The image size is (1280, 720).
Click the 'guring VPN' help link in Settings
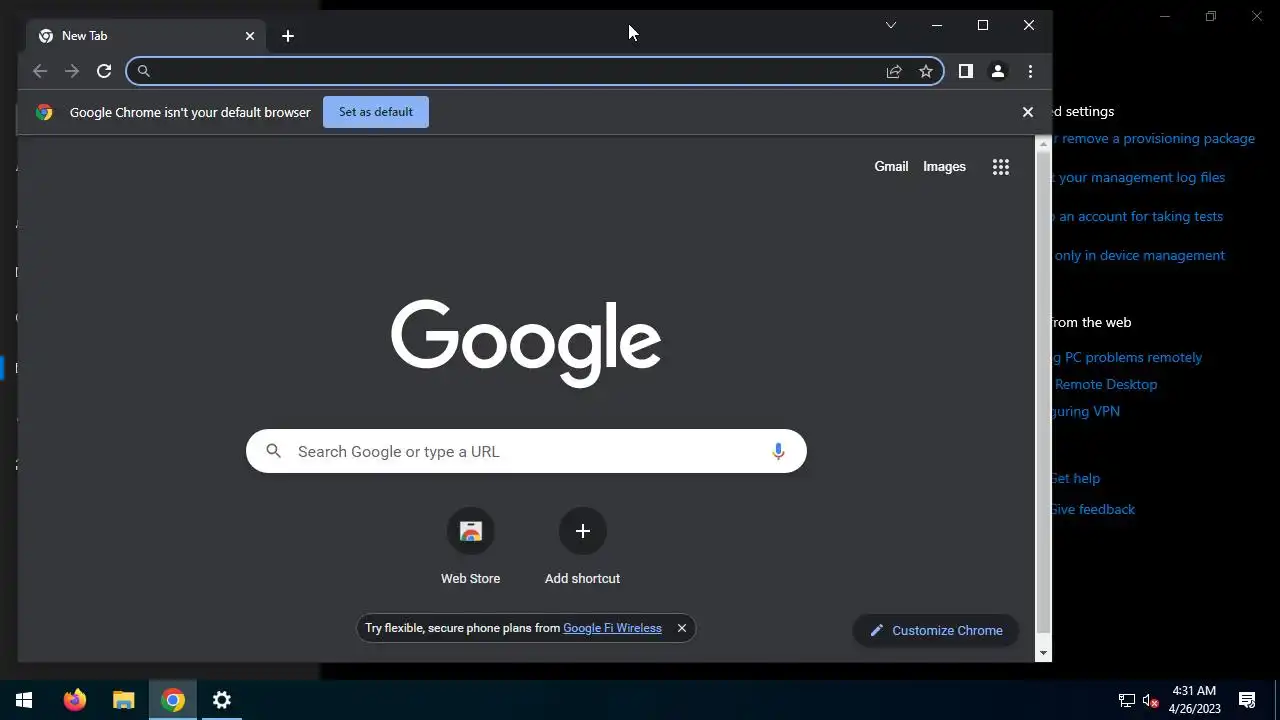click(1086, 411)
